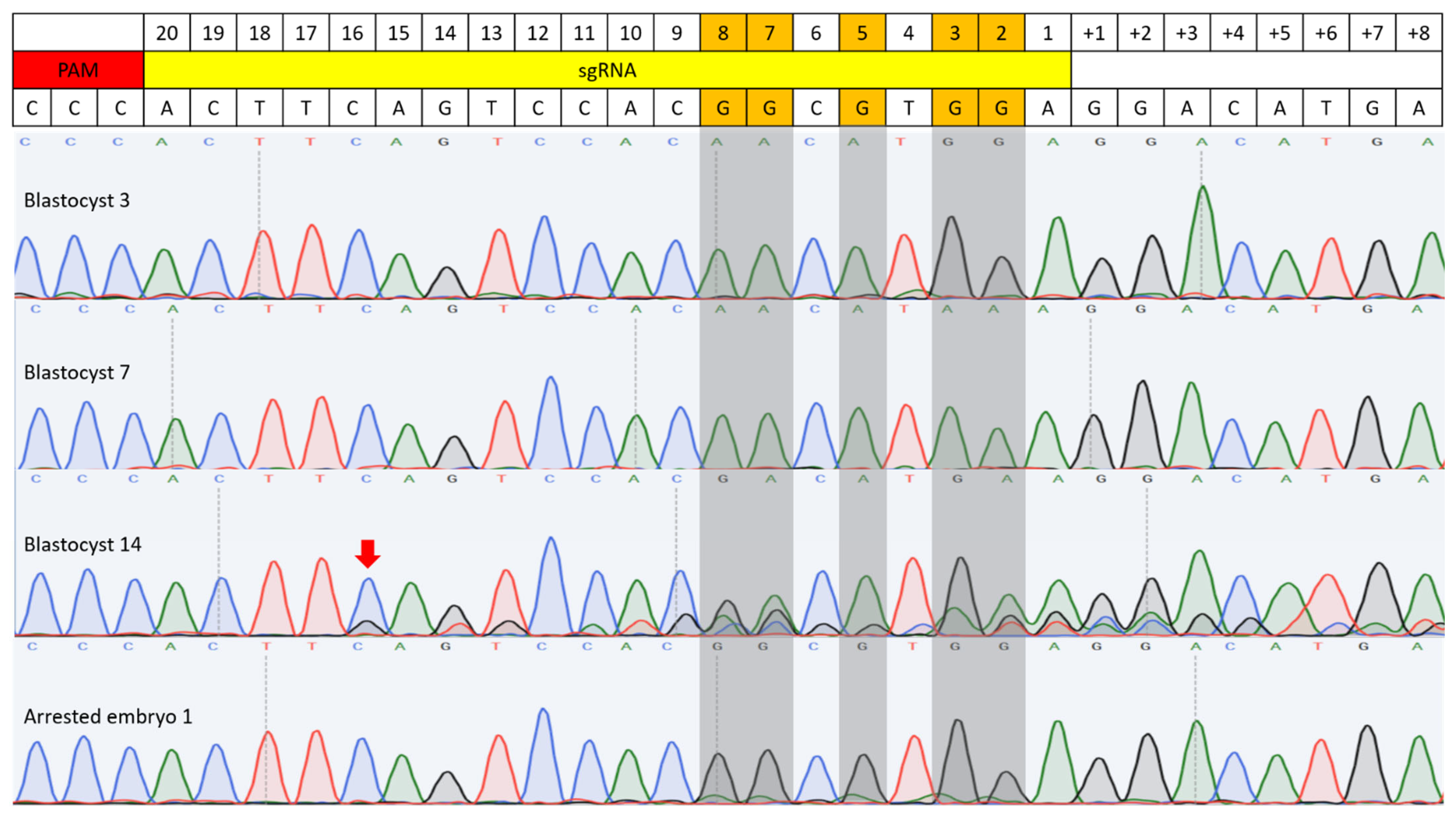Click the Arrested embryo 1 label
The image size is (1456, 820).
108,717
